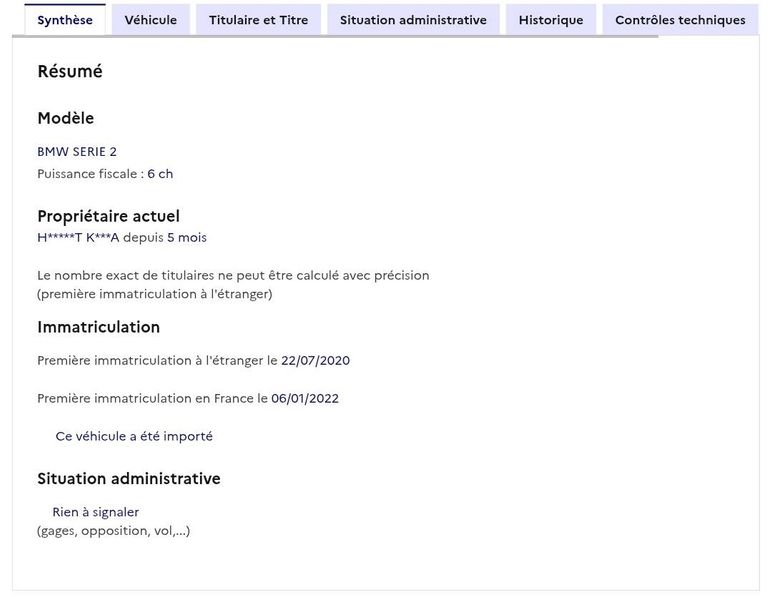Click Ce véhicule a été importé
The height and width of the screenshot is (600, 772).
[134, 437]
